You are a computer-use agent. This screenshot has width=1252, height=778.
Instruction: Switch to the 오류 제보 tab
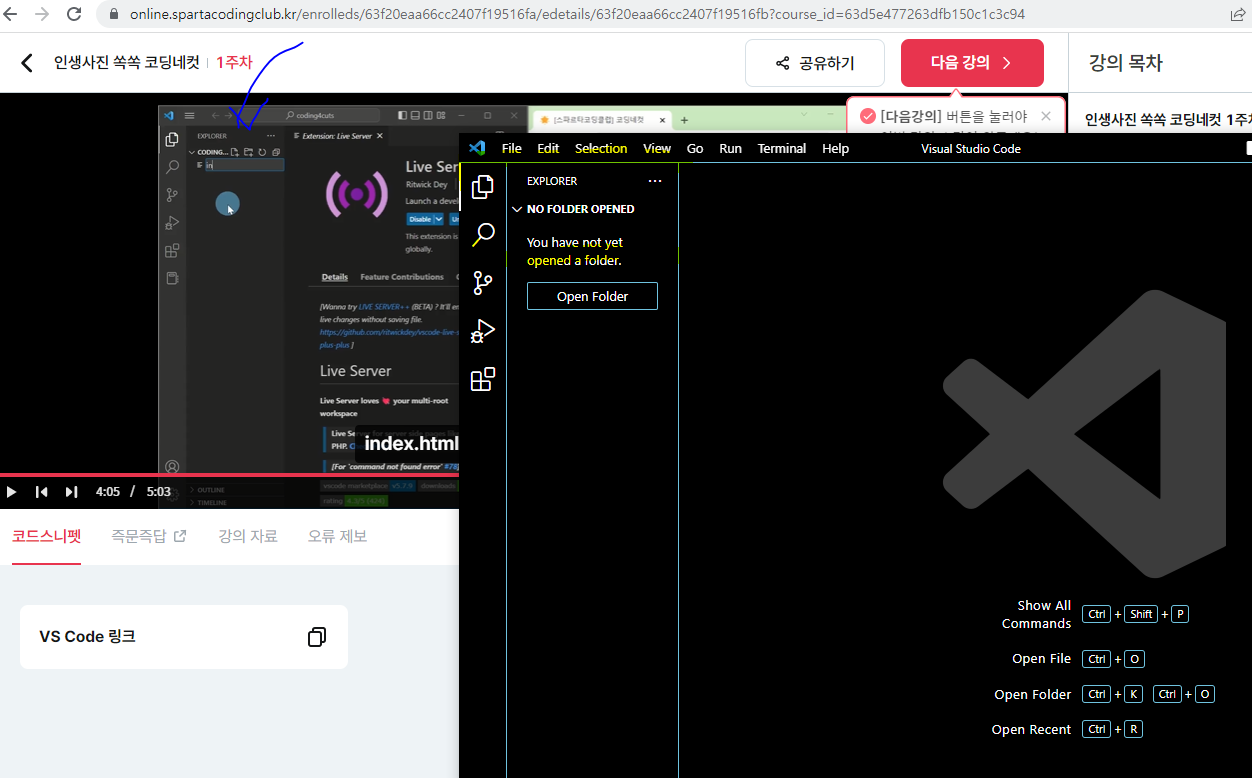point(338,536)
